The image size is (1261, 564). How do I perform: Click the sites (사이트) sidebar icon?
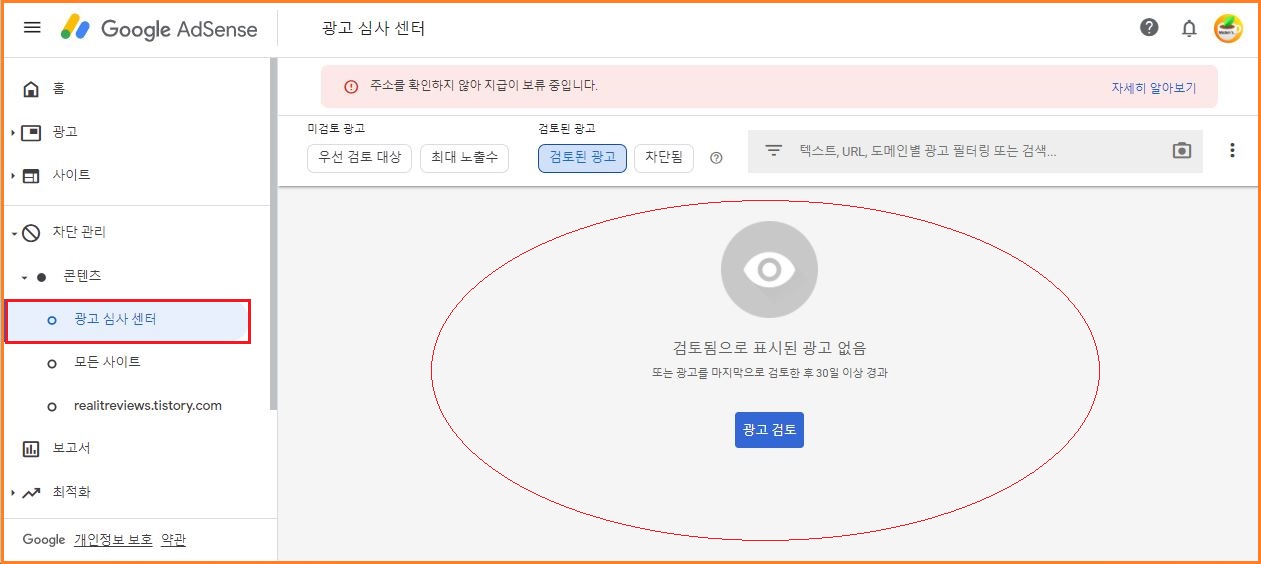(x=31, y=175)
